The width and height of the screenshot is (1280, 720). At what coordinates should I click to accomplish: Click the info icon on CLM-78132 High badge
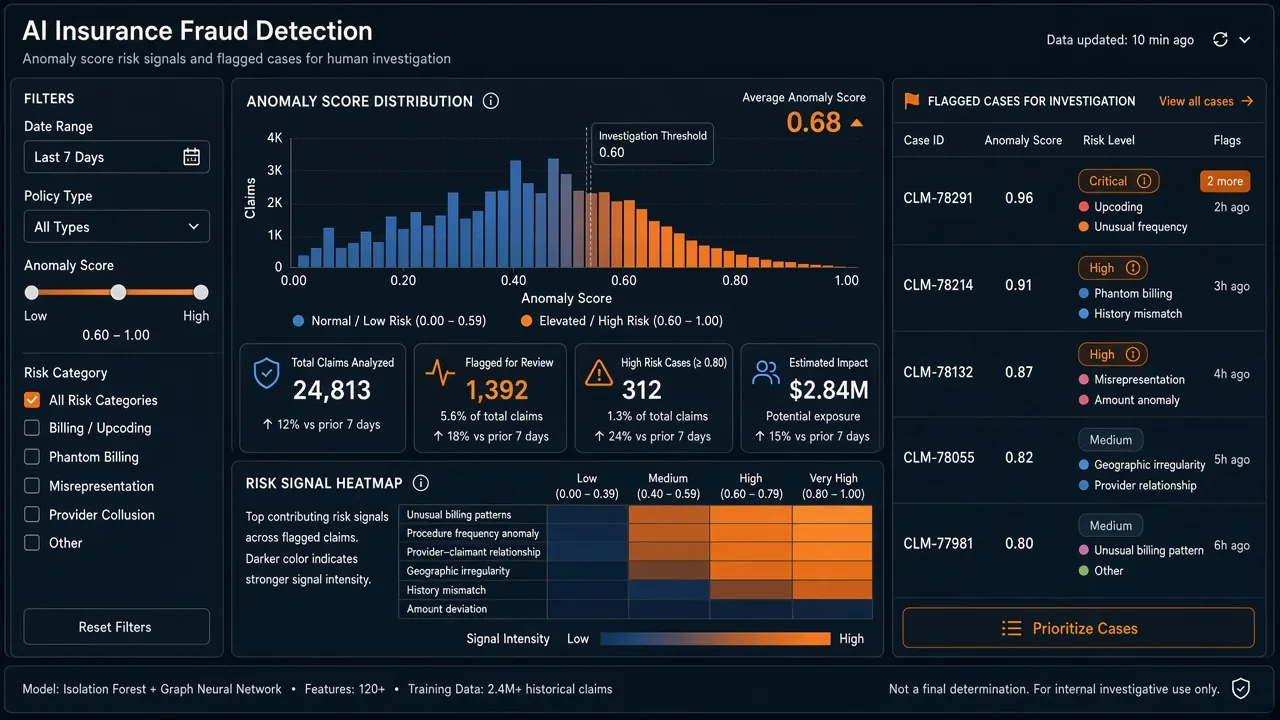coord(1133,354)
